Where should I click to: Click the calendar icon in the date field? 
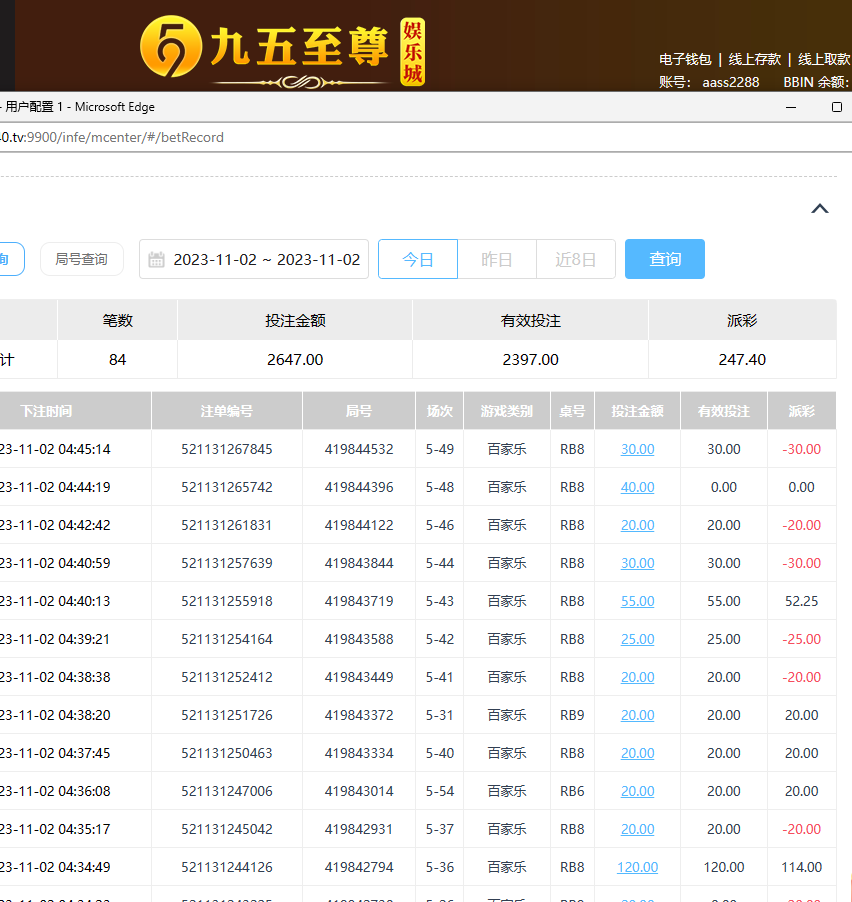[x=156, y=260]
